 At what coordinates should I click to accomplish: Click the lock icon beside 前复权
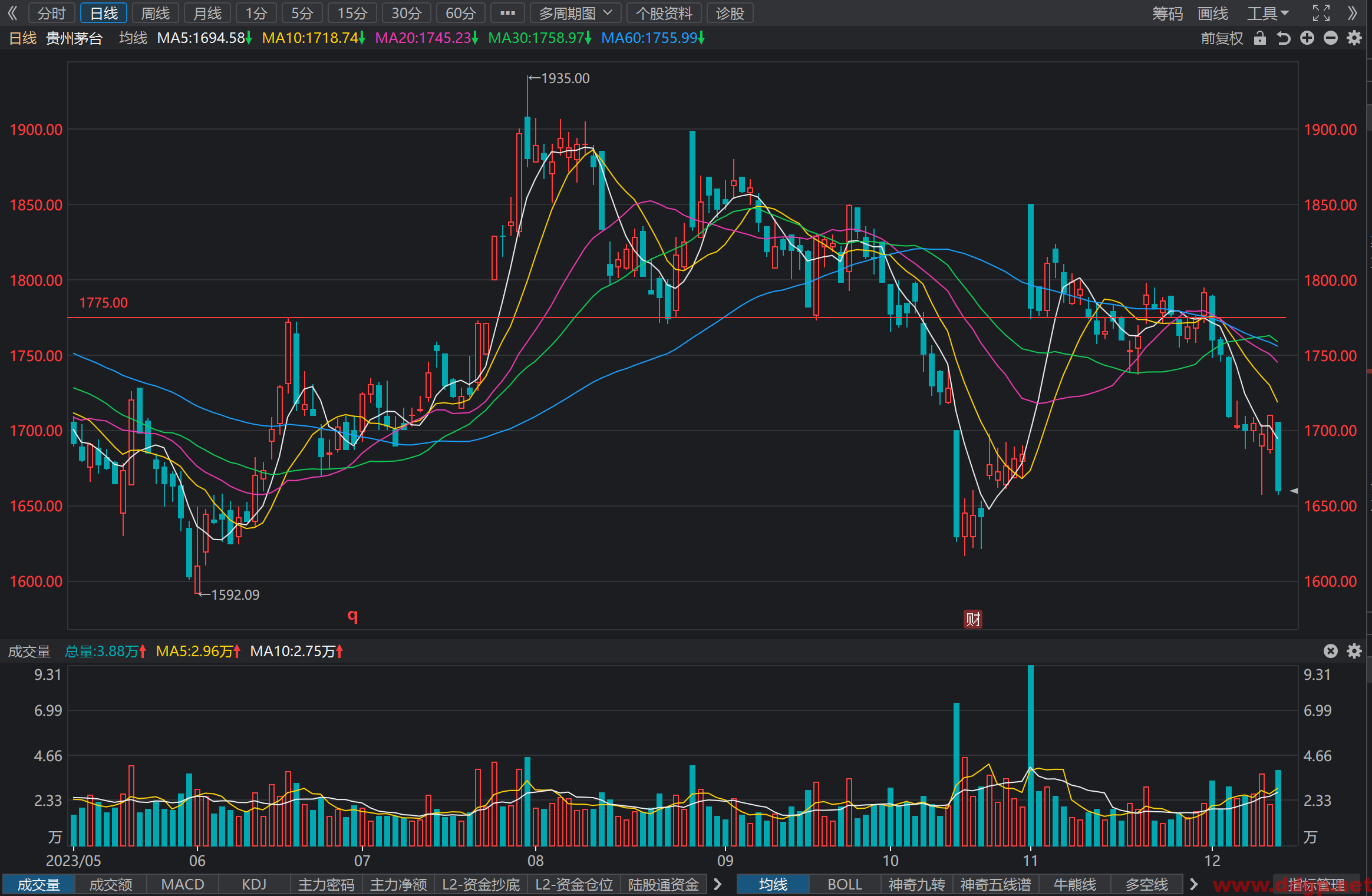1259,38
